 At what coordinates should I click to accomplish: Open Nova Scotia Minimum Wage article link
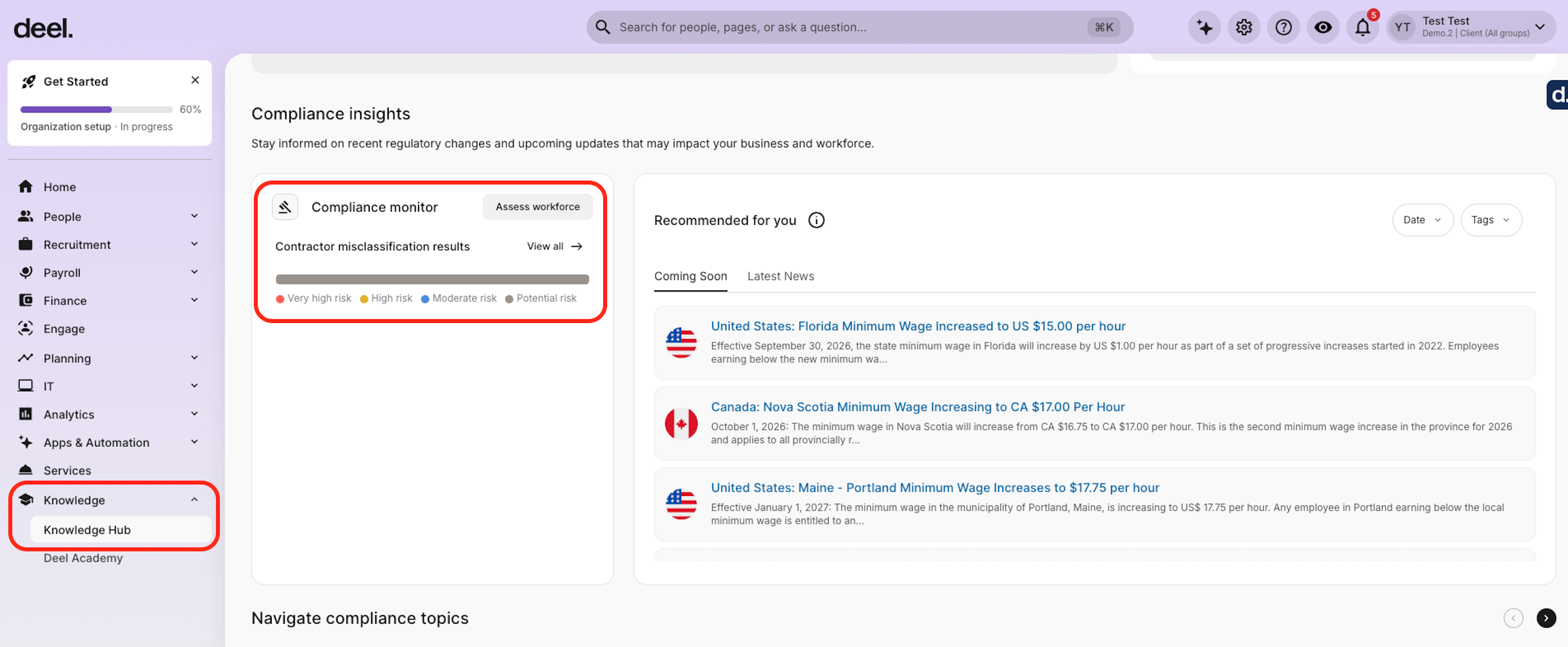coord(917,407)
